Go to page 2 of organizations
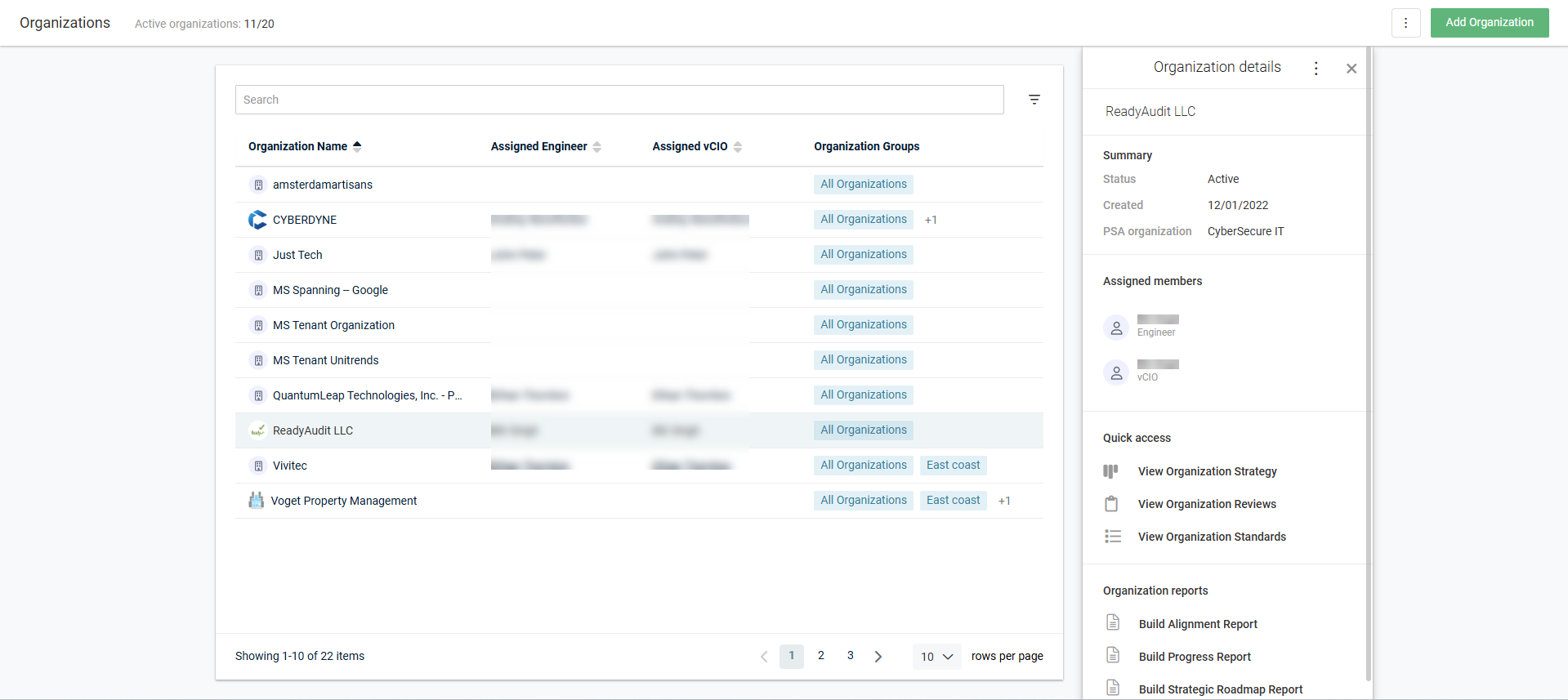The image size is (1568, 700). click(x=820, y=656)
